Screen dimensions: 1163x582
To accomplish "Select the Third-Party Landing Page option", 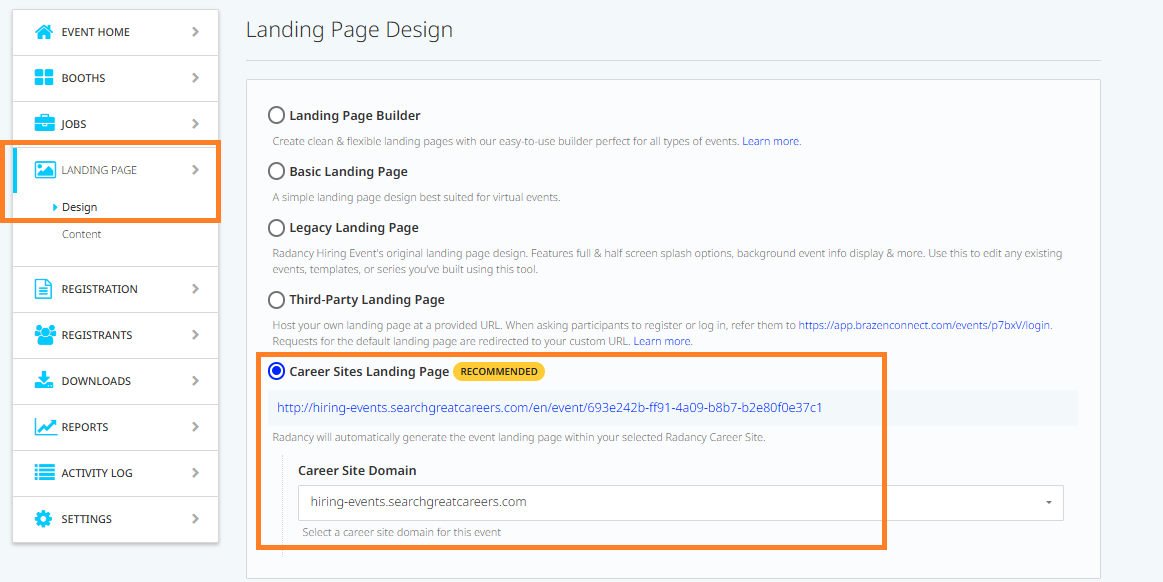I will tap(277, 299).
